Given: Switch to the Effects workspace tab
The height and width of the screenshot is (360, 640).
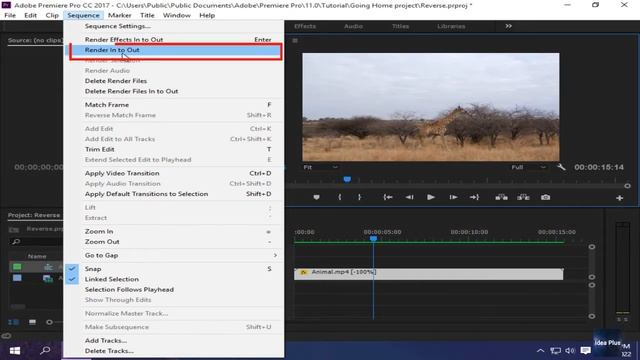Looking at the screenshot, I should tap(305, 26).
